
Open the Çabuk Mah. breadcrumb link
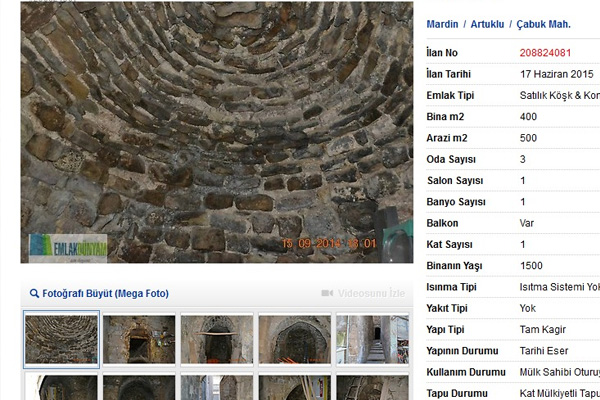pyautogui.click(x=543, y=24)
